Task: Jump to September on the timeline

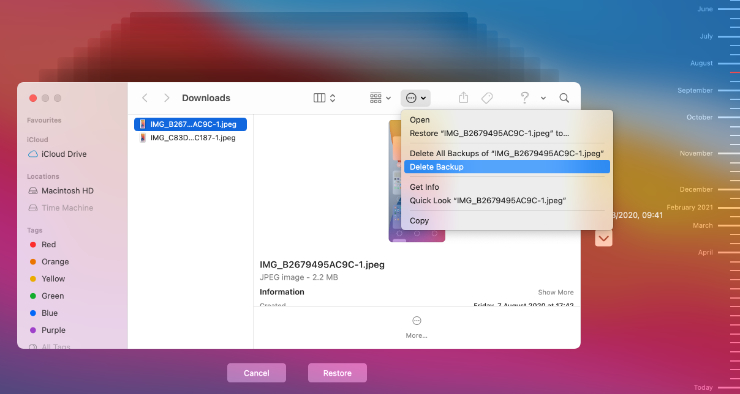Action: click(x=695, y=90)
